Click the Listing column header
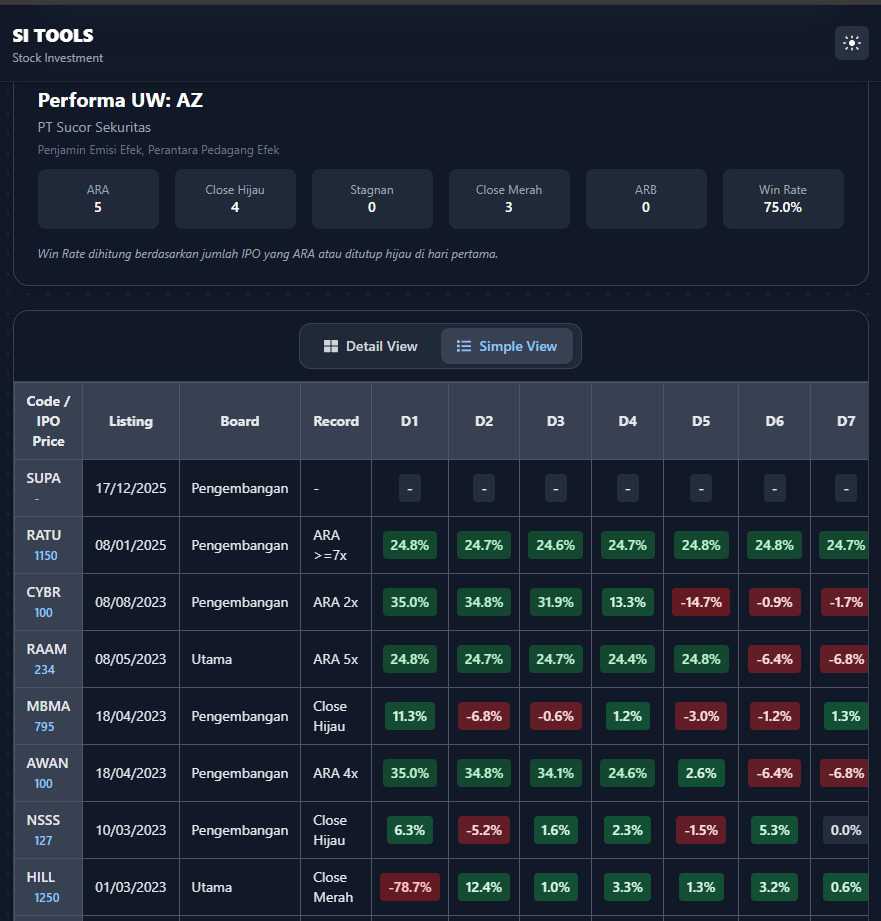Screen dimensions: 881x921 point(131,421)
